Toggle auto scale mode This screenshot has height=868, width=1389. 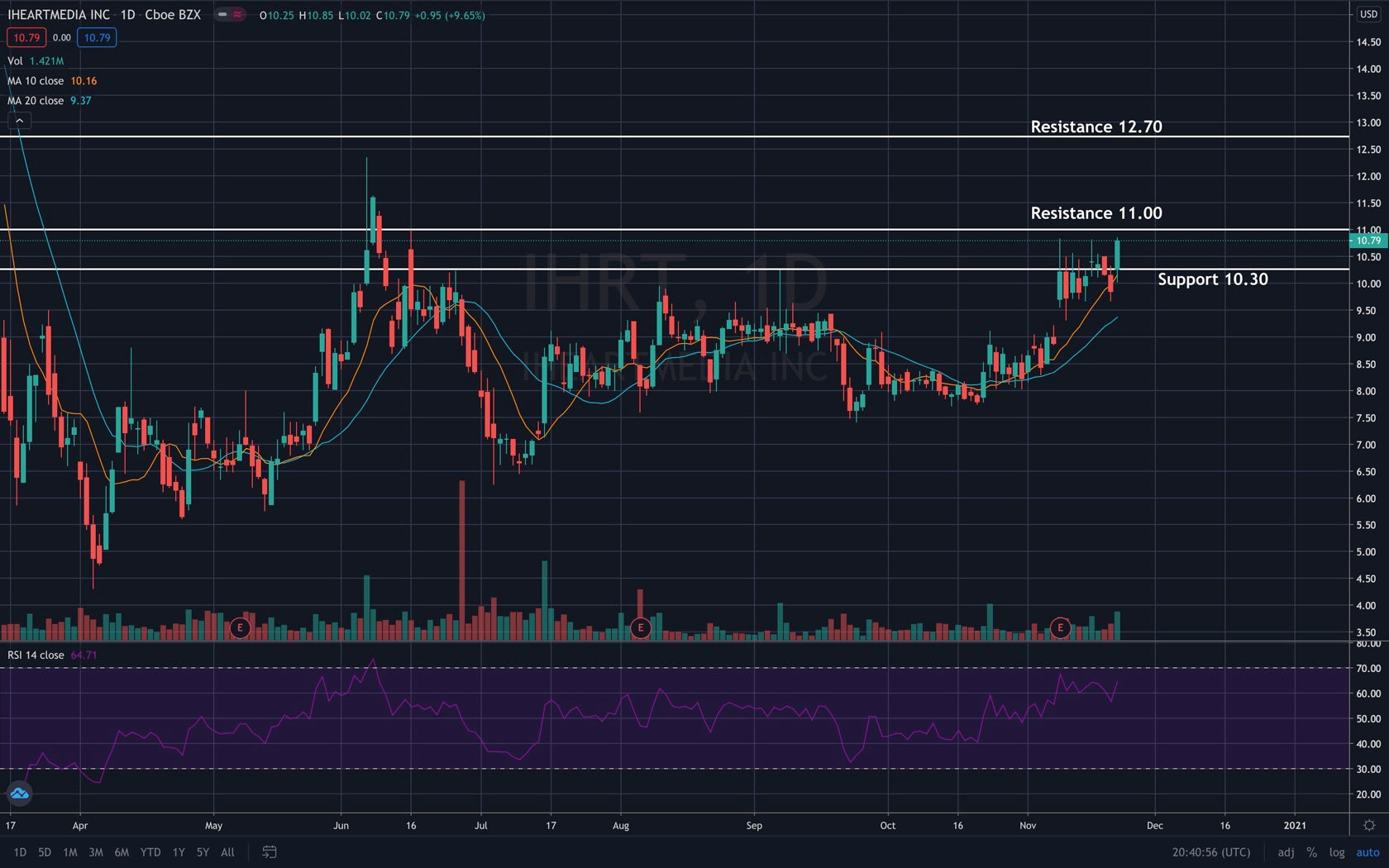1368,851
